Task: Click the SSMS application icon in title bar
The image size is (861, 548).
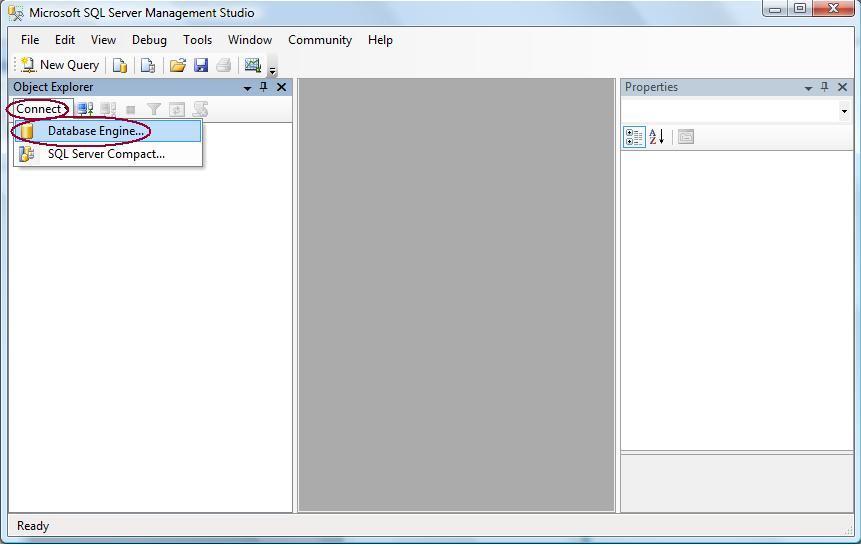Action: (x=16, y=13)
